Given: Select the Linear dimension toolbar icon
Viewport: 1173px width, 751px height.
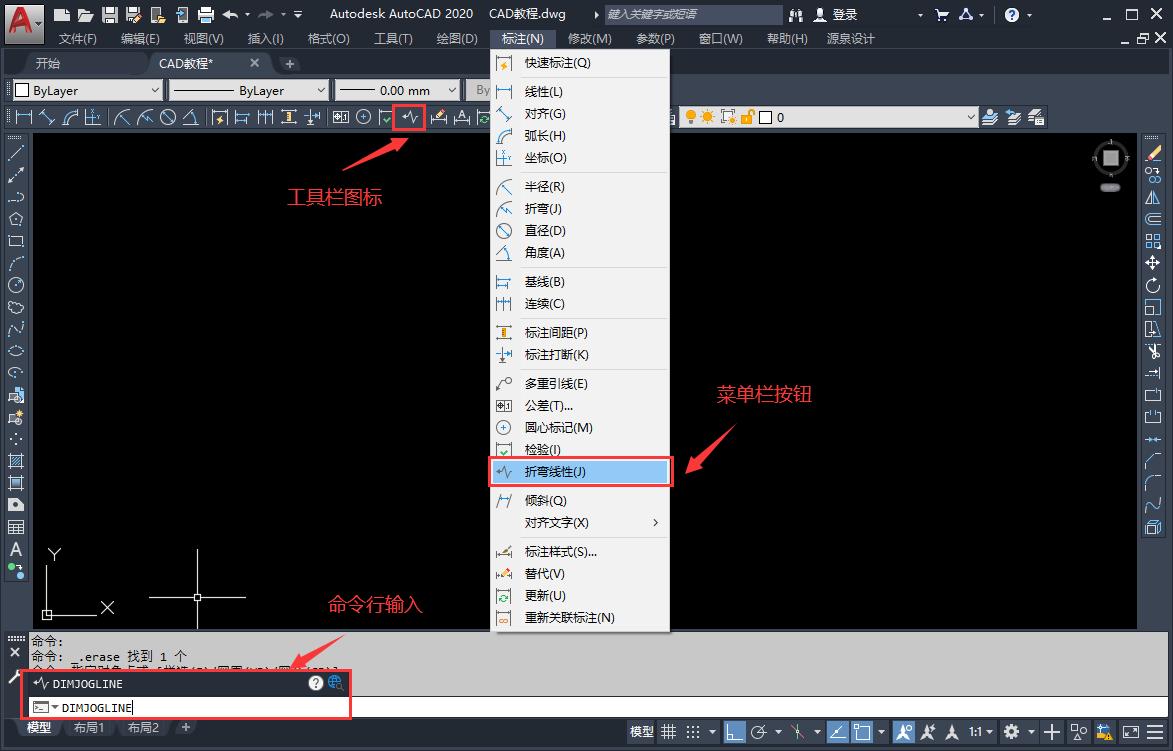Looking at the screenshot, I should (24, 117).
